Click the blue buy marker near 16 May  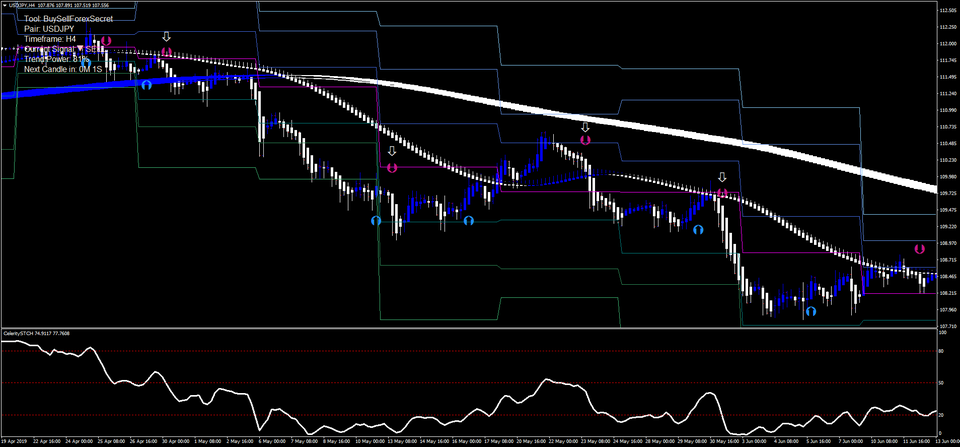(468, 220)
